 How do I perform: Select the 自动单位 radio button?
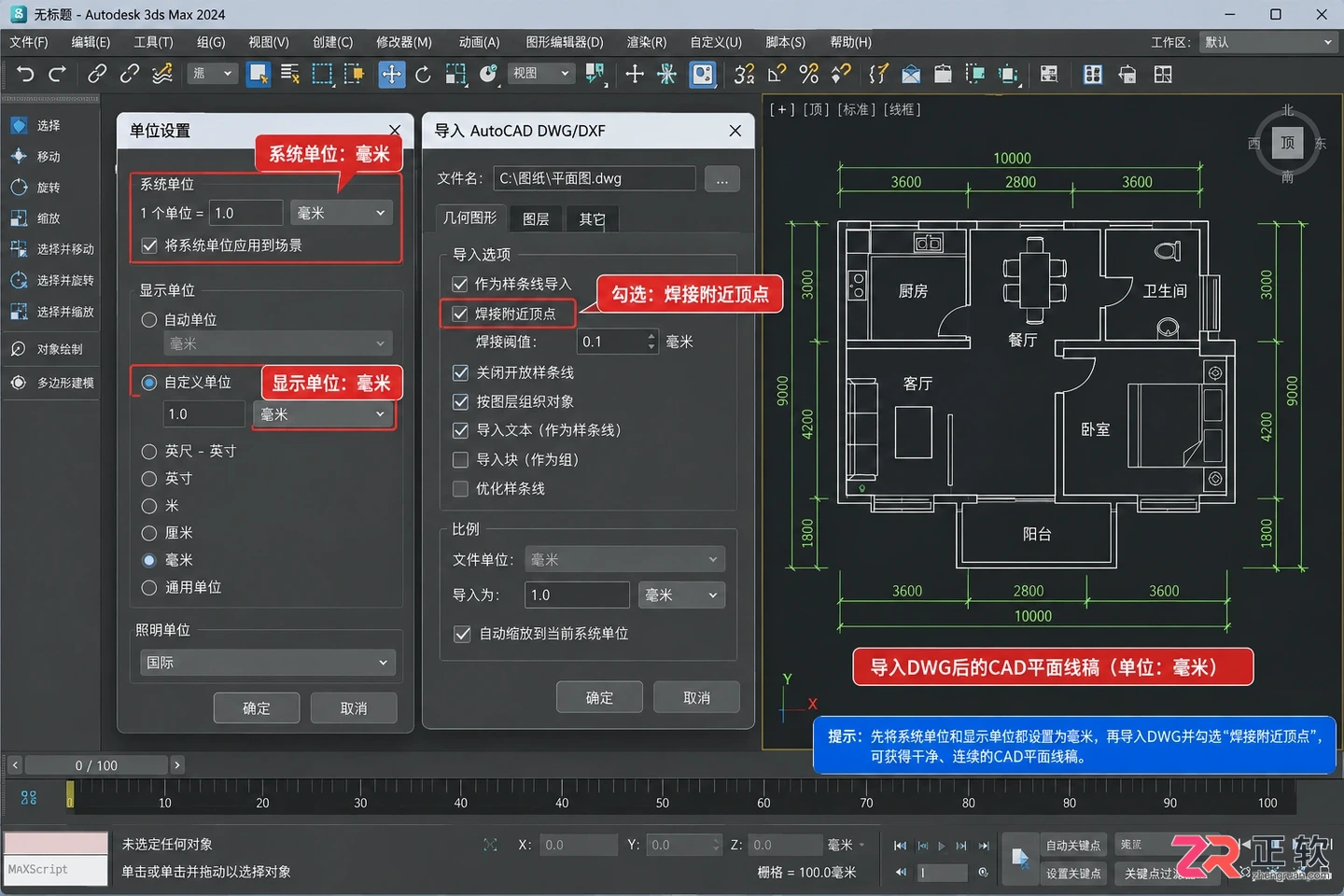pos(148,319)
